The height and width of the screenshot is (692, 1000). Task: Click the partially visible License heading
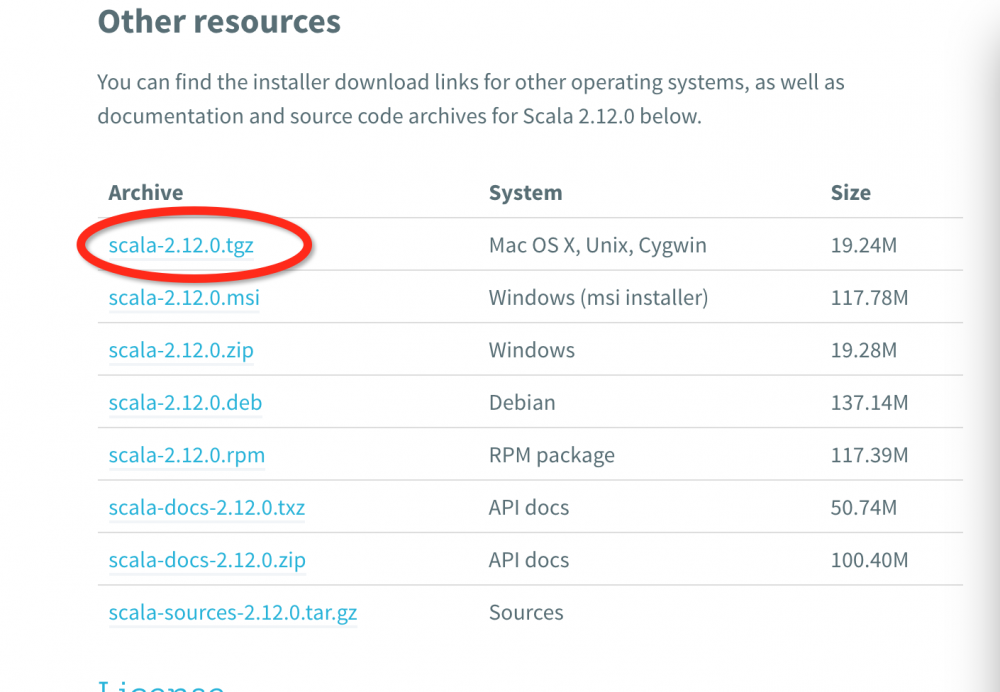tap(160, 685)
